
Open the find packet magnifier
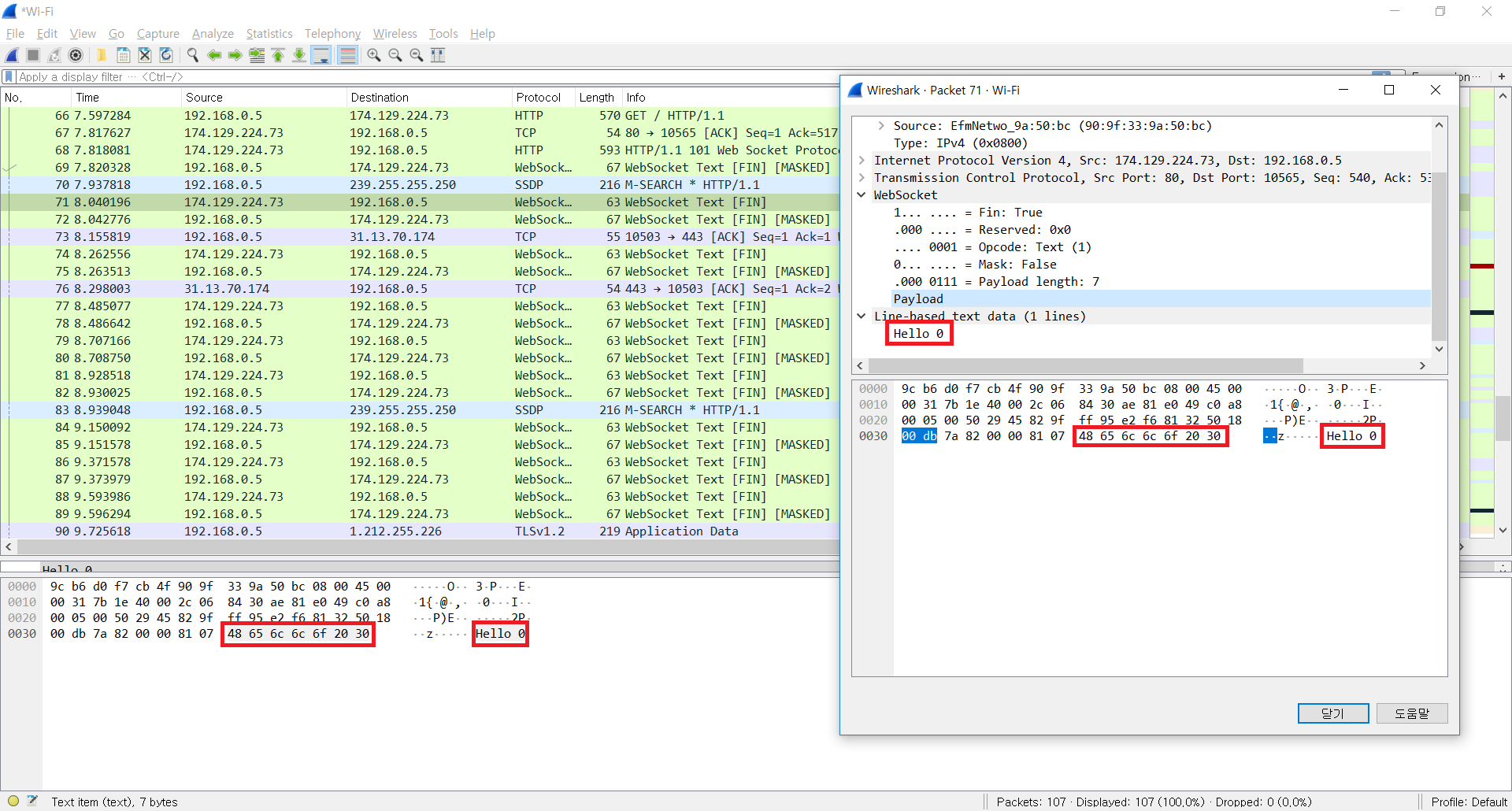coord(192,55)
